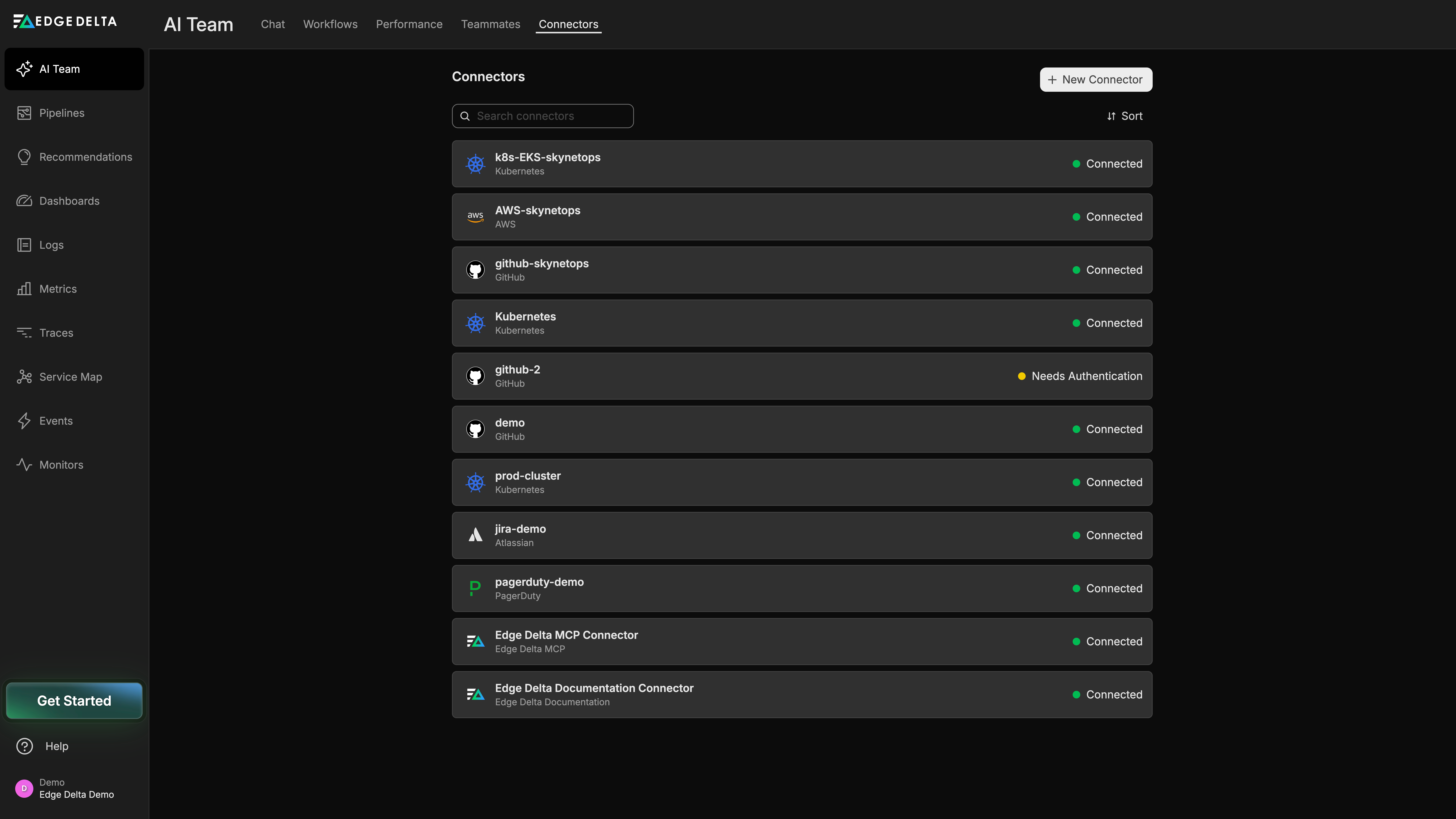Screen dimensions: 1456x819
Task: Click the Get Started button
Action: [x=74, y=701]
